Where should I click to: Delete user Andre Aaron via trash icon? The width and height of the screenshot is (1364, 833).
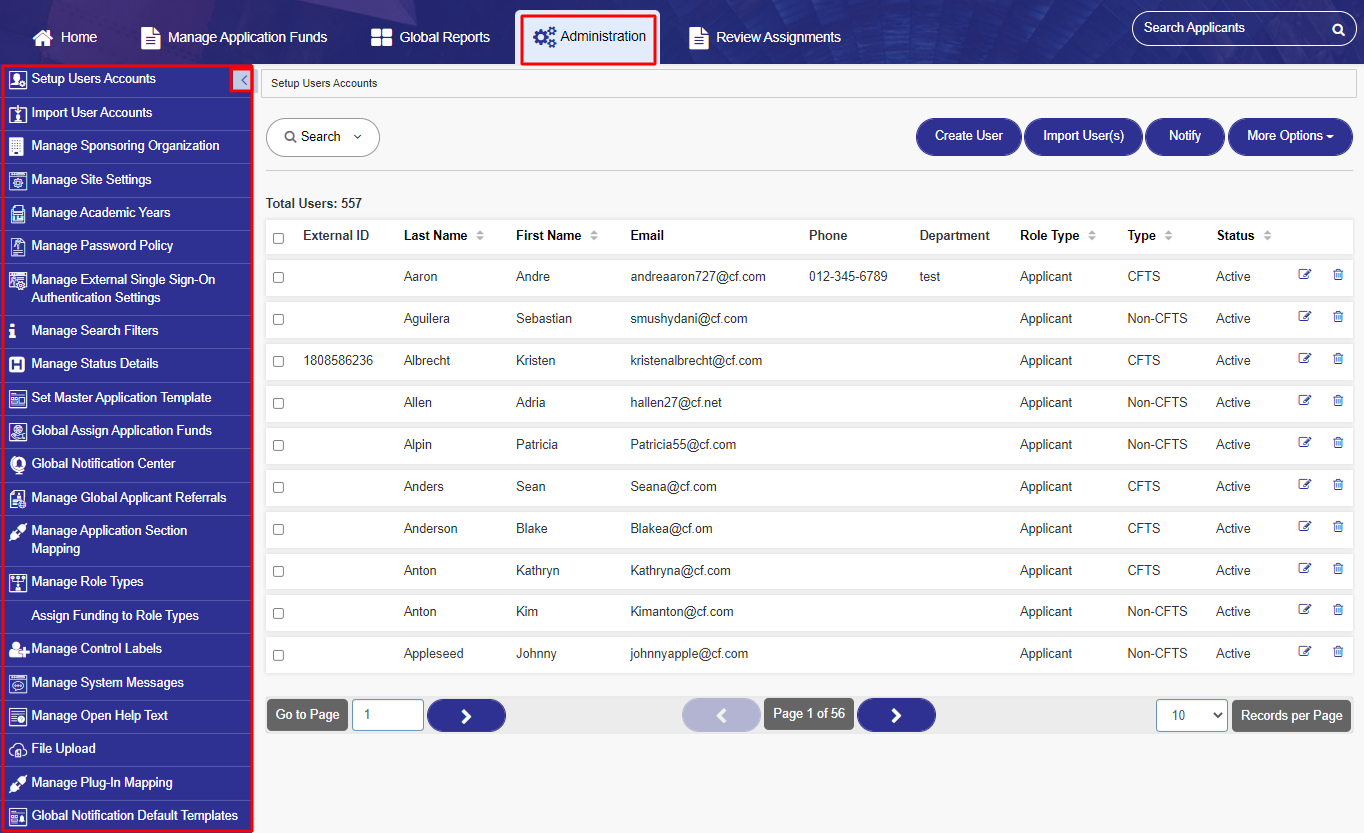click(x=1338, y=275)
